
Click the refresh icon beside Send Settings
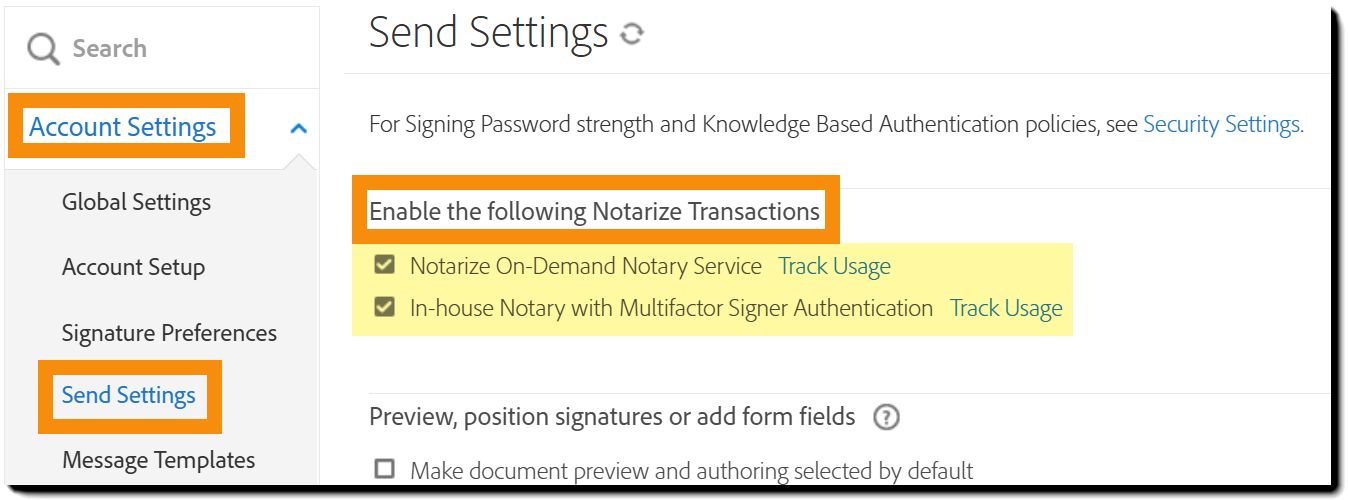click(631, 35)
